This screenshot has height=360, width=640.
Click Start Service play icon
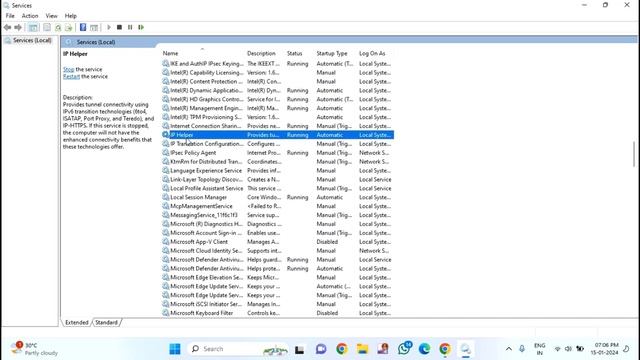(109, 27)
